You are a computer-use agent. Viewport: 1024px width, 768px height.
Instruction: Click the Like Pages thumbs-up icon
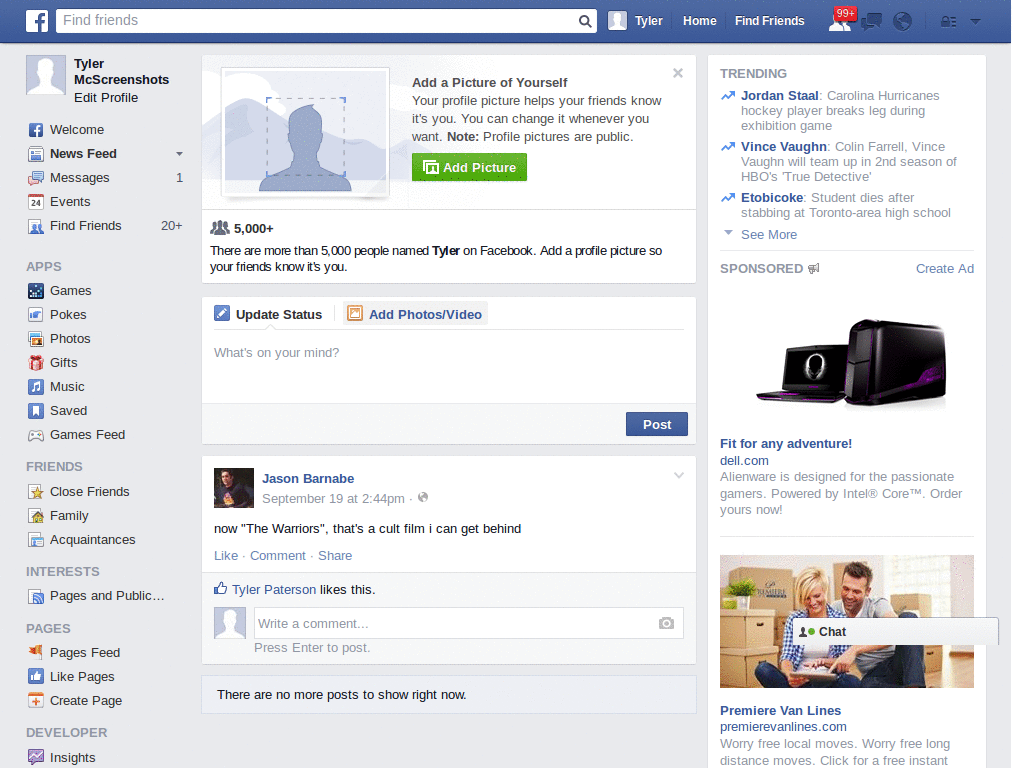click(36, 677)
